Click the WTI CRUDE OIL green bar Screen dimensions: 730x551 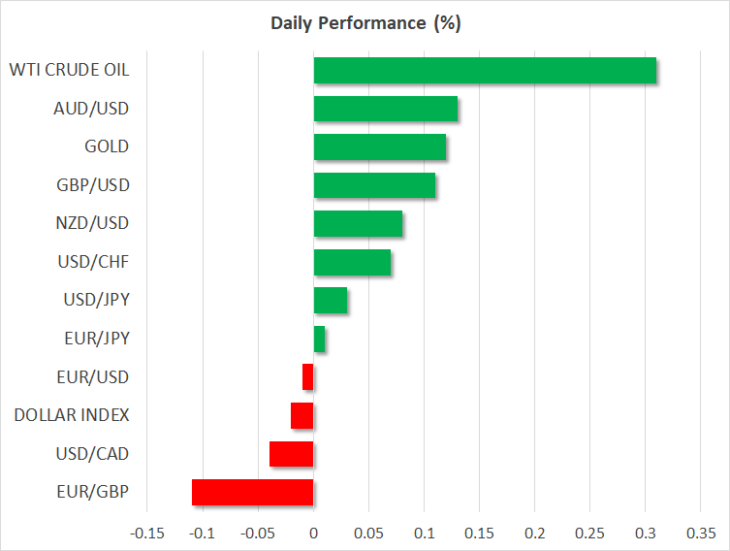(x=485, y=70)
